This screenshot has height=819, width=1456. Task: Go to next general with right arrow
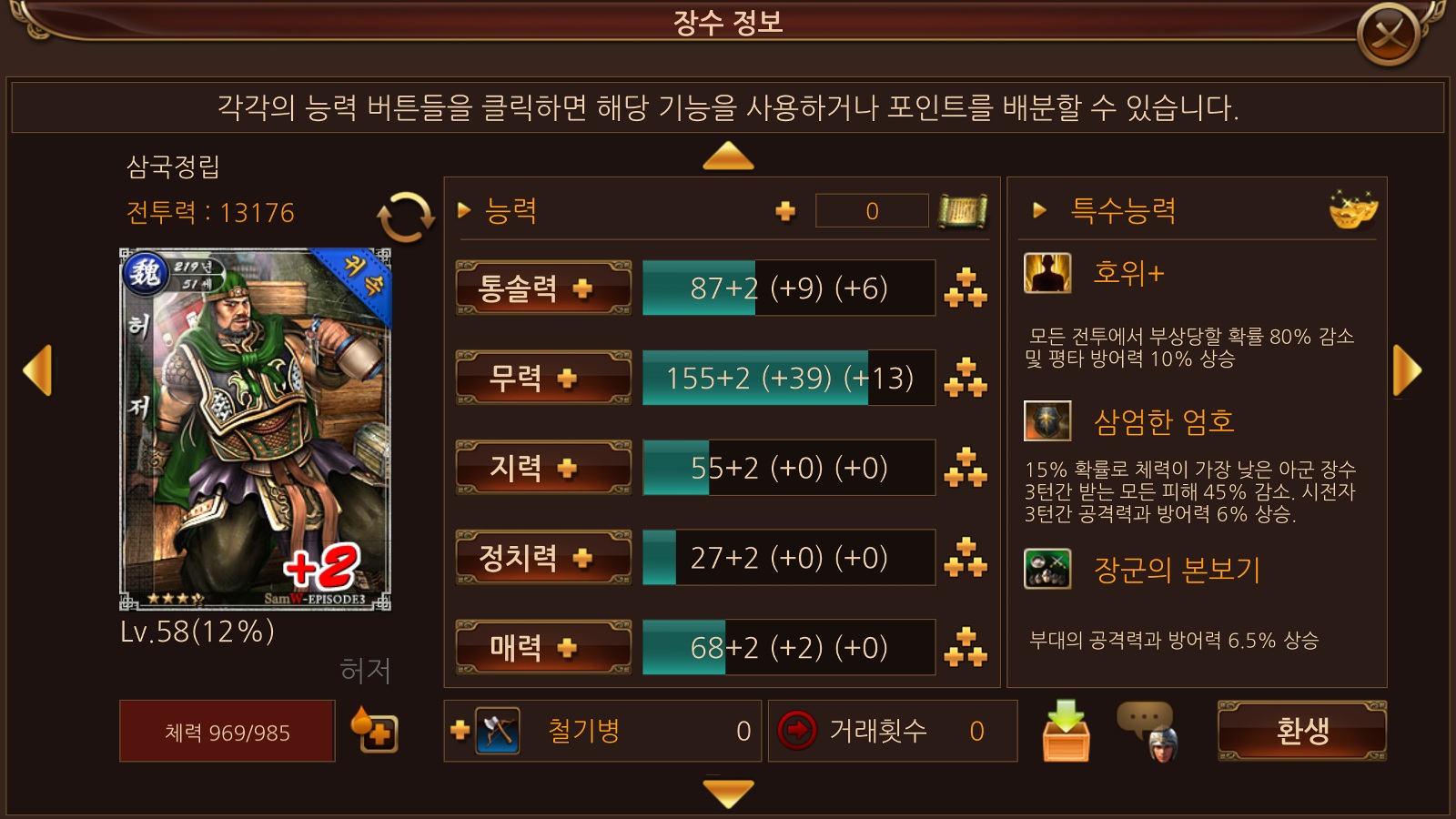[x=1407, y=370]
